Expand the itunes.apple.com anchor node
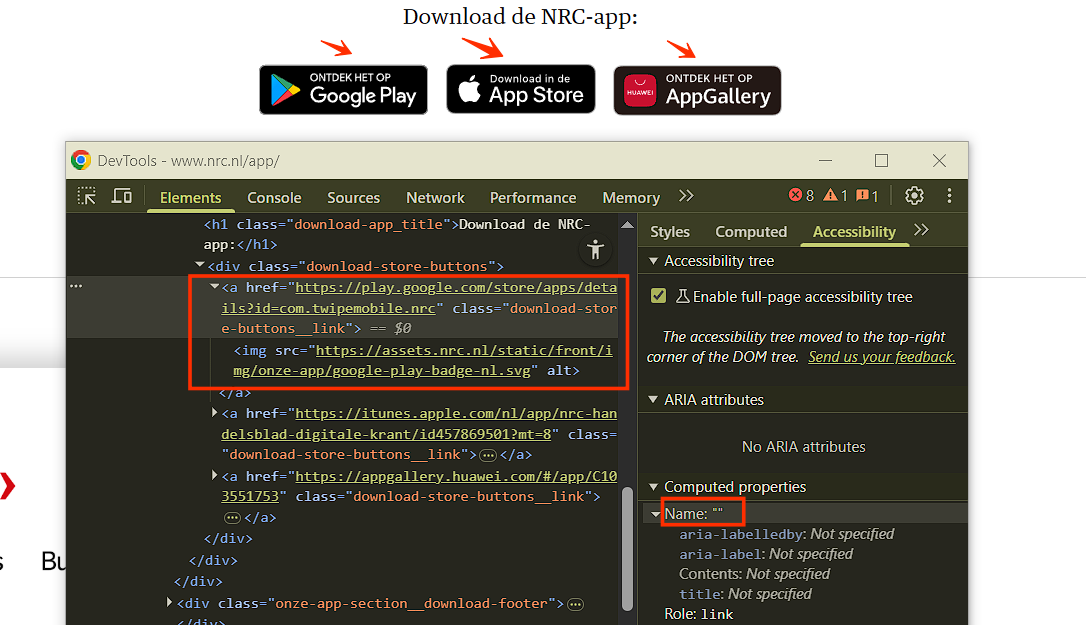 pos(215,413)
